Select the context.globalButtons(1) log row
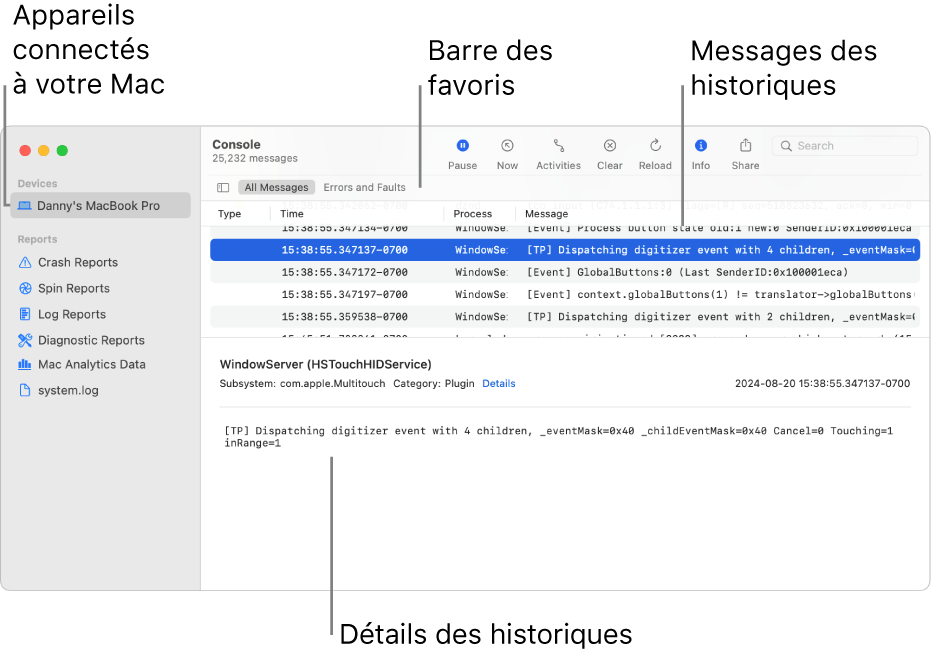The width and height of the screenshot is (934, 657). (x=565, y=294)
